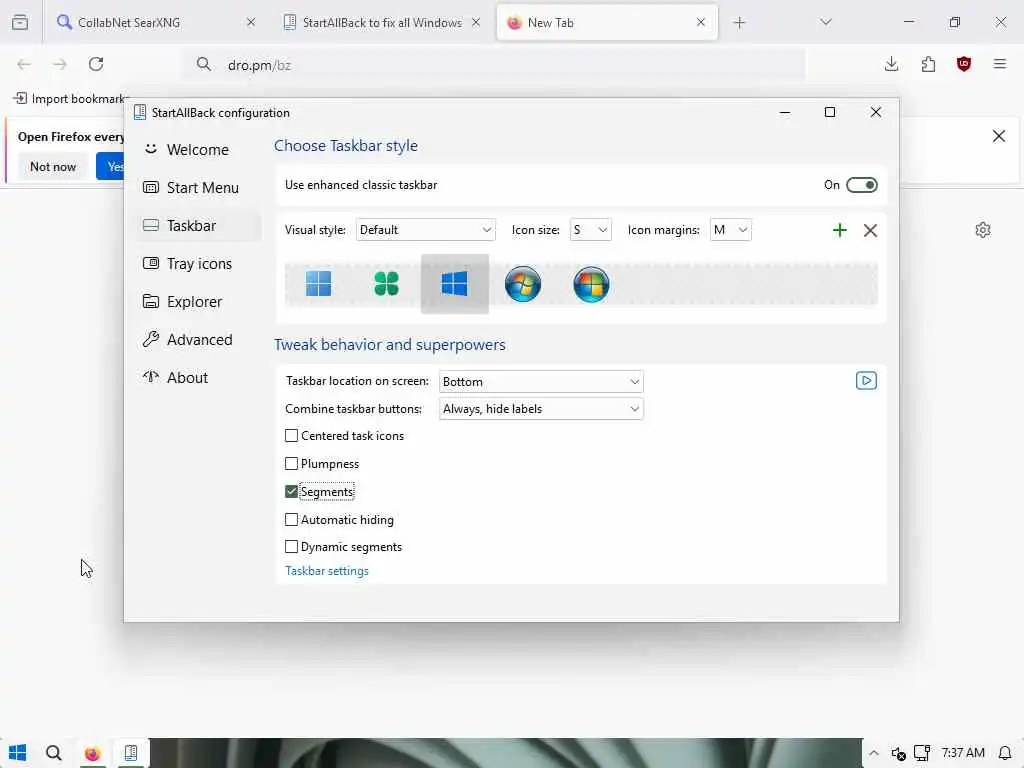Screen dimensions: 1024x768
Task: Open Combine taskbar buttons dropdown
Action: 541,409
